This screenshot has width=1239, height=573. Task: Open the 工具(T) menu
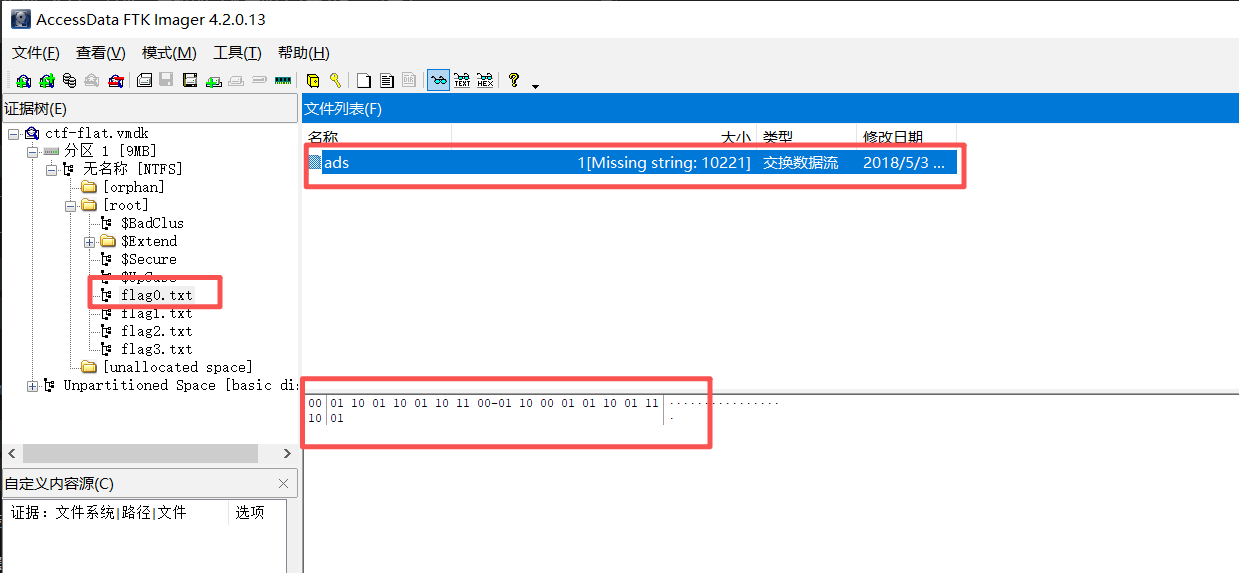point(238,53)
